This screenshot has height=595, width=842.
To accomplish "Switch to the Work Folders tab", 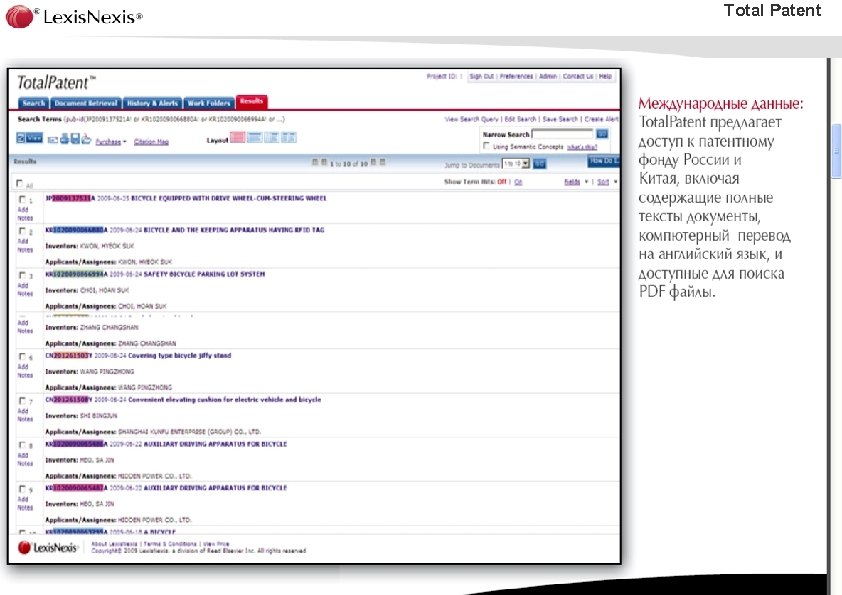I will (209, 103).
